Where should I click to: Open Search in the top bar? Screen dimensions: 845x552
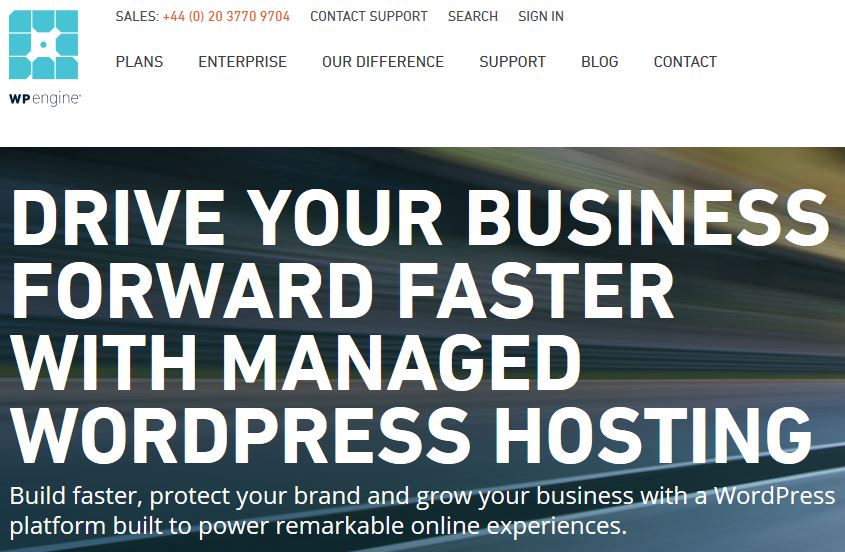pos(473,16)
